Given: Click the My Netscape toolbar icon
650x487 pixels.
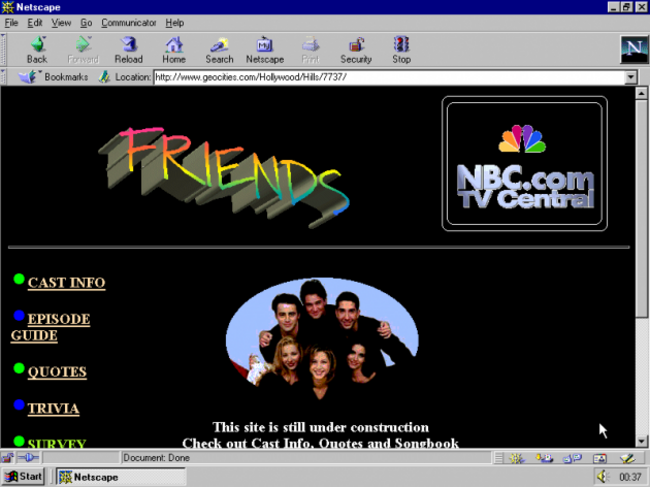Looking at the screenshot, I should point(265,50).
